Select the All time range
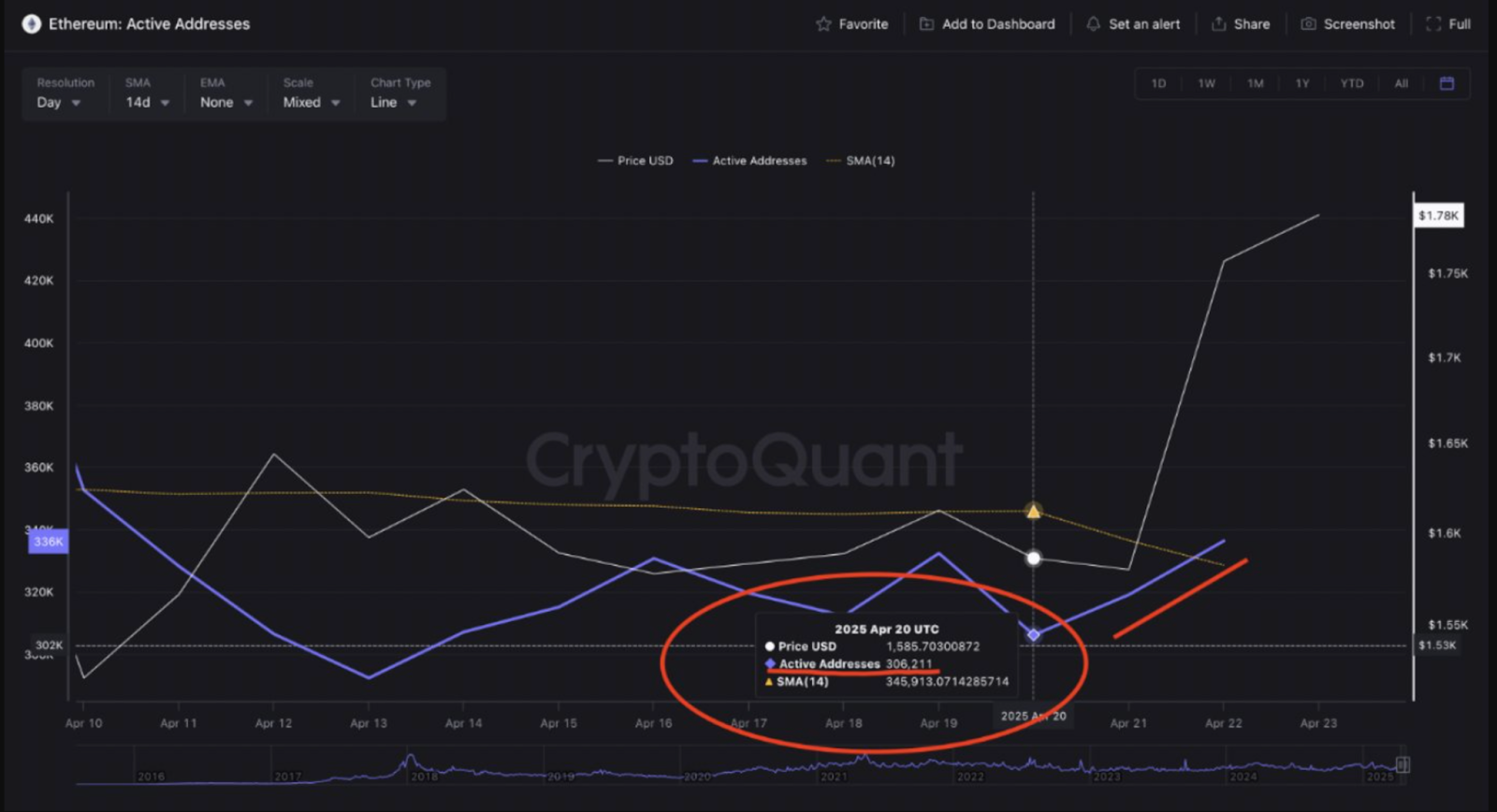Screen dimensions: 1497x812 click(1402, 83)
